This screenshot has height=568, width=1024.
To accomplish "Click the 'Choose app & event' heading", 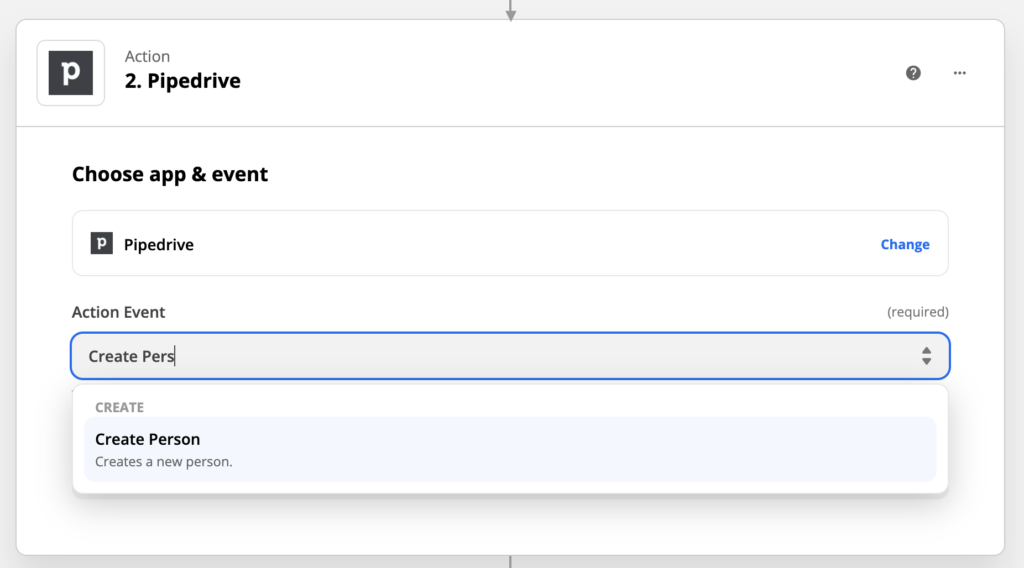I will (170, 174).
